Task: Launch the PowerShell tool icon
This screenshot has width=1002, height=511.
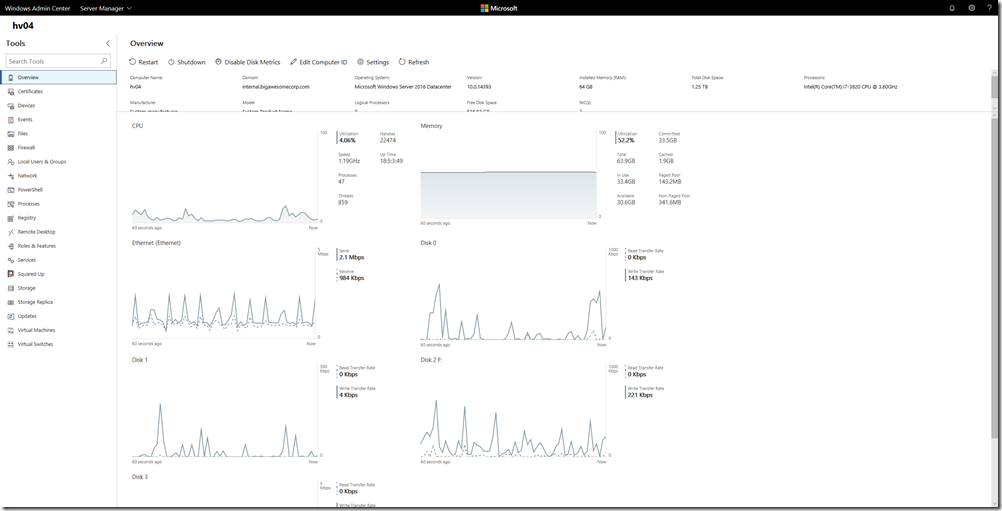Action: pyautogui.click(x=11, y=190)
